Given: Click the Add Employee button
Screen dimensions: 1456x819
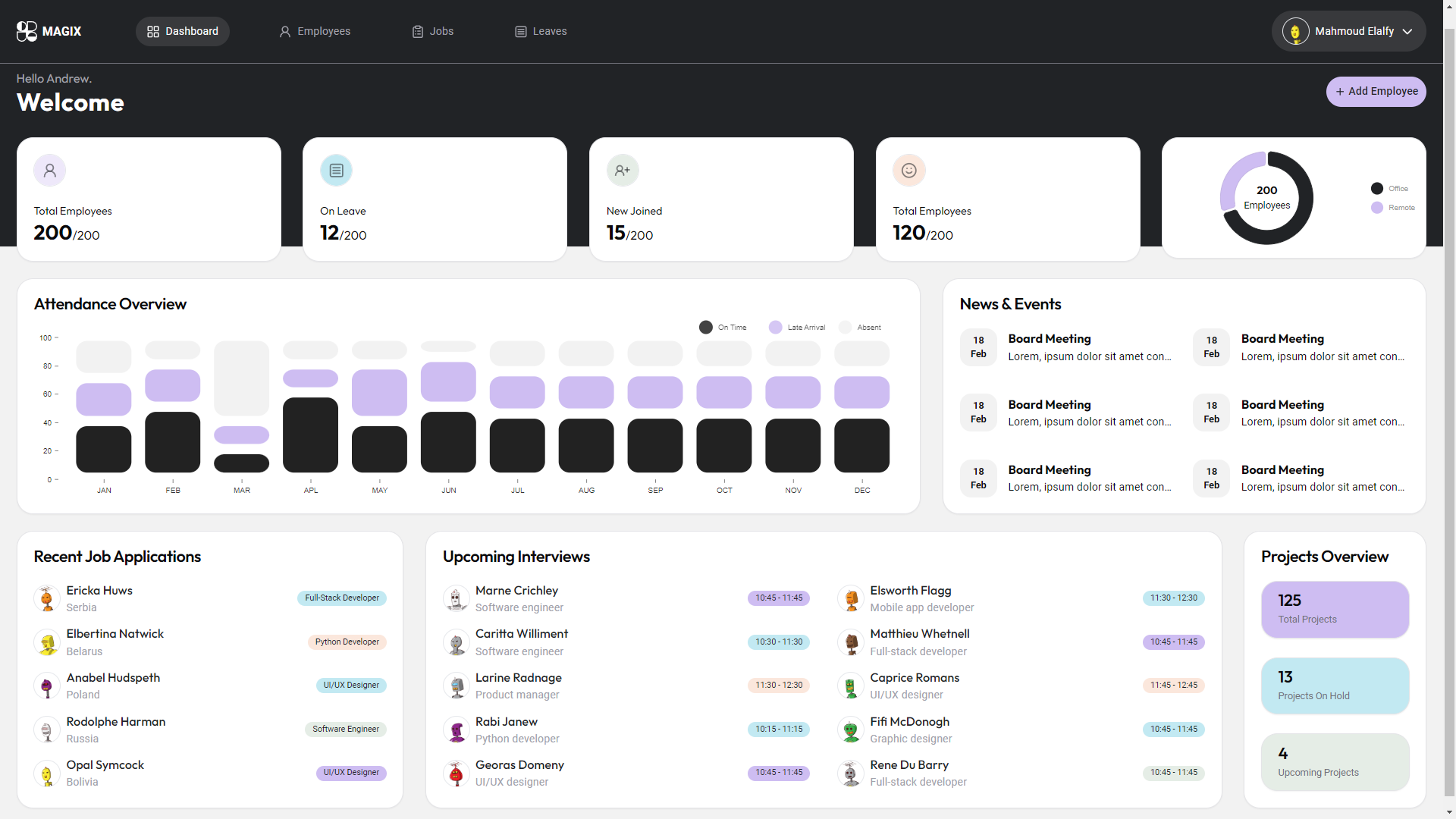Looking at the screenshot, I should [x=1376, y=91].
